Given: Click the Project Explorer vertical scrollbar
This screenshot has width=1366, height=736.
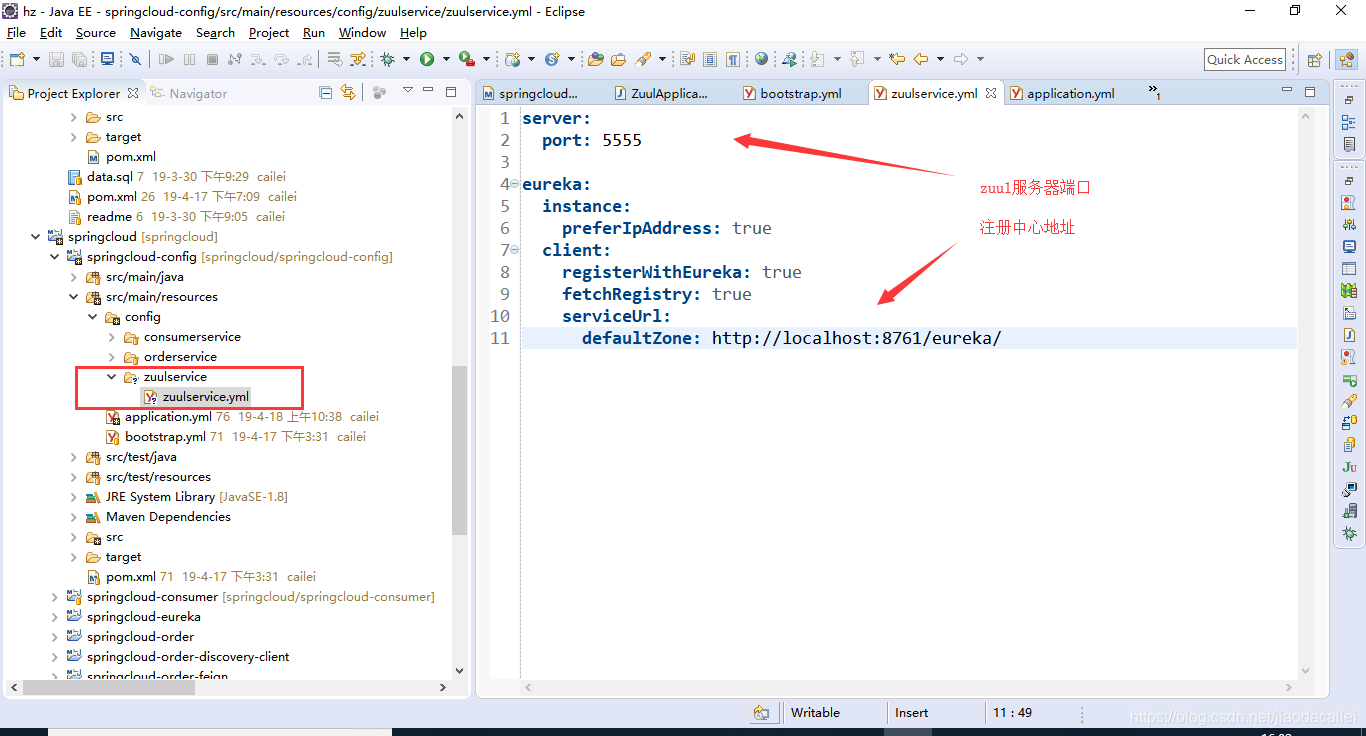Looking at the screenshot, I should point(459,450).
